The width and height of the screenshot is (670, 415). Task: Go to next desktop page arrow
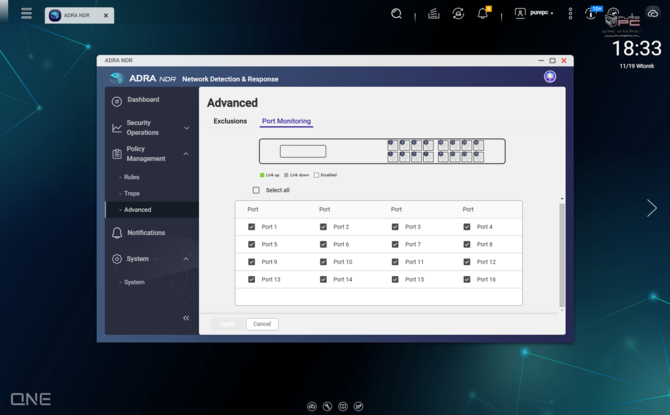(652, 208)
